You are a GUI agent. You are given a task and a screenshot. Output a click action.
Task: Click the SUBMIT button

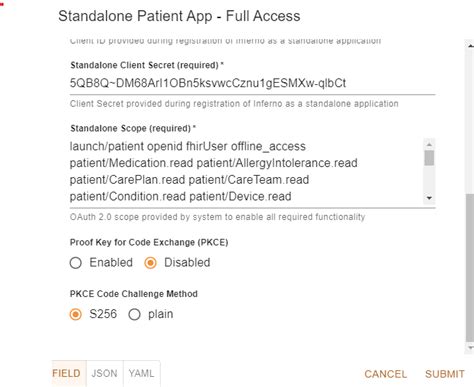(x=445, y=374)
